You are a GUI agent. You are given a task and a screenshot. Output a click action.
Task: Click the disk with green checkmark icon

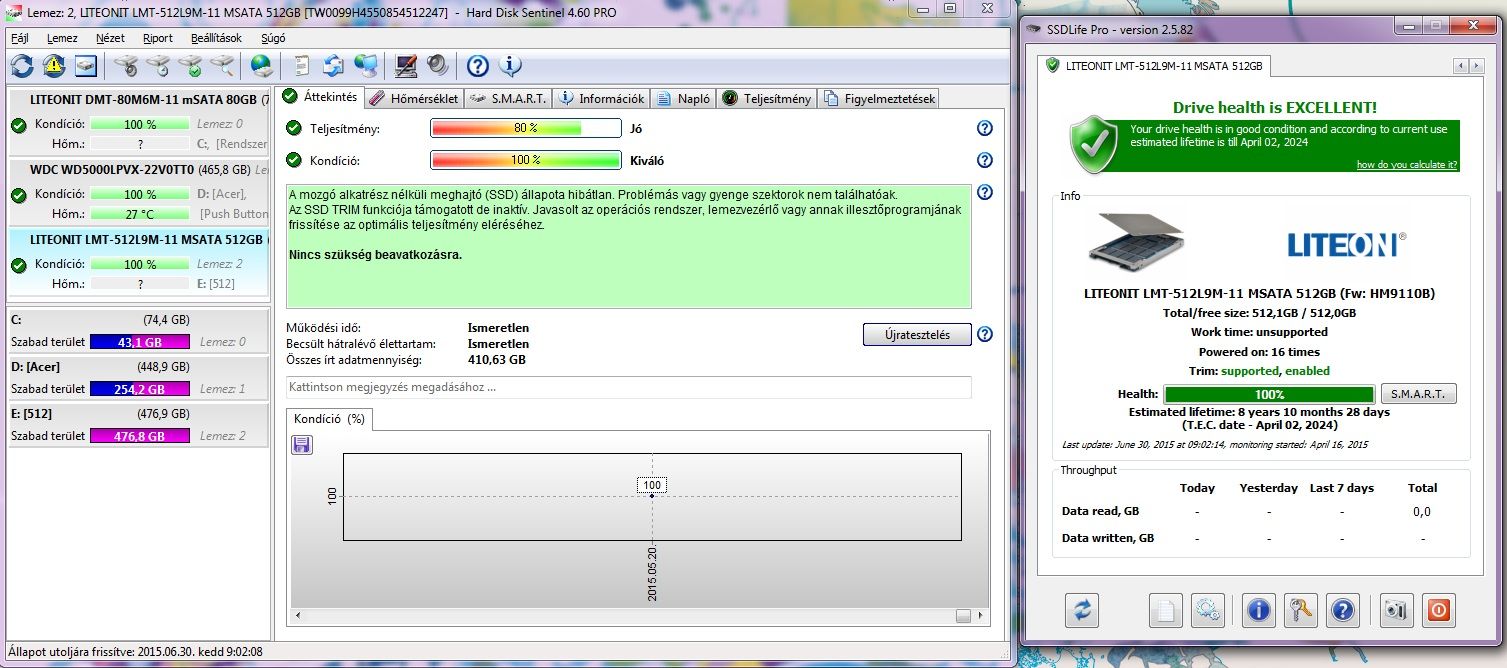(x=190, y=66)
